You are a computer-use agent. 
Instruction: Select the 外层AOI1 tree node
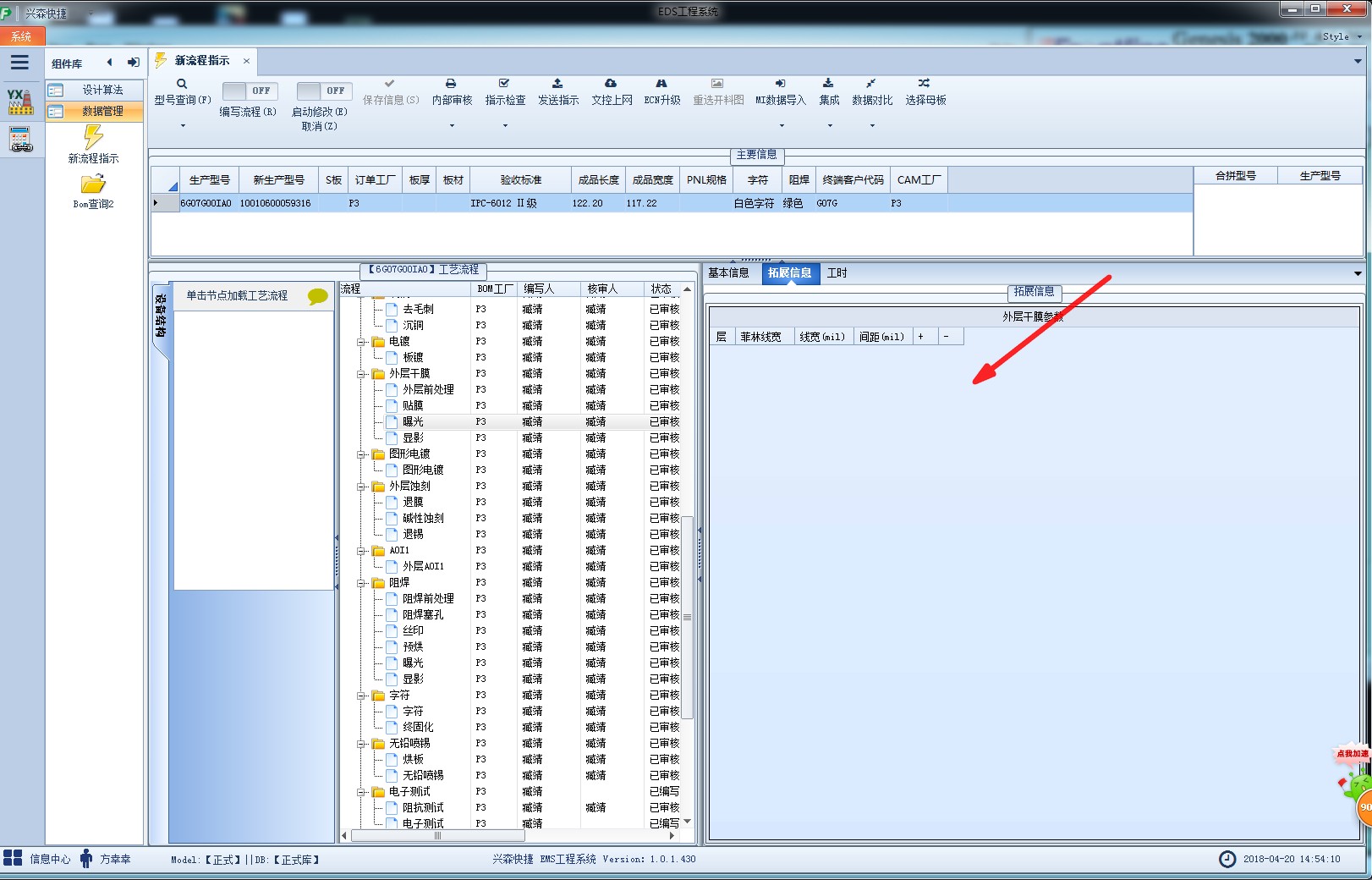tap(423, 566)
